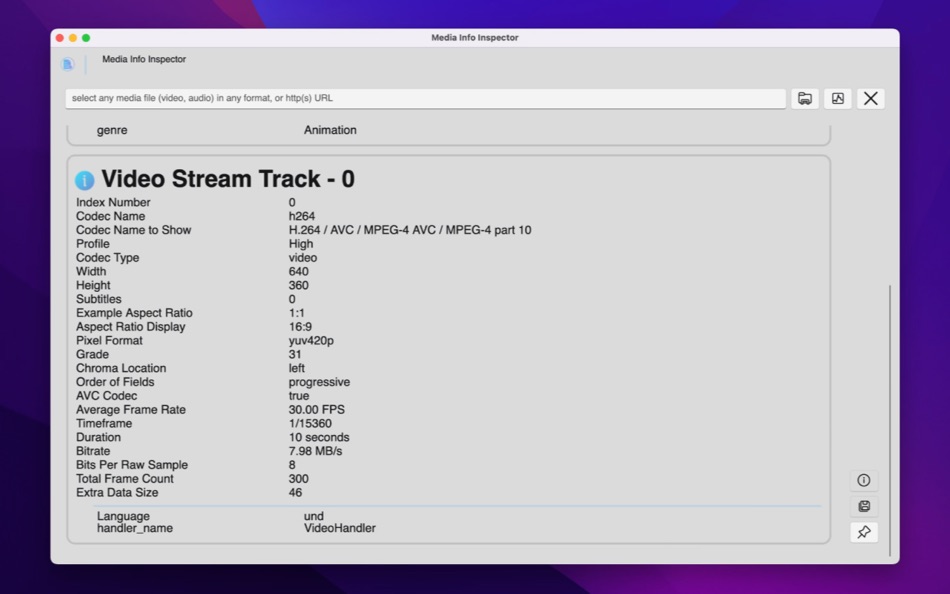Click the handler_name label

(x=135, y=529)
